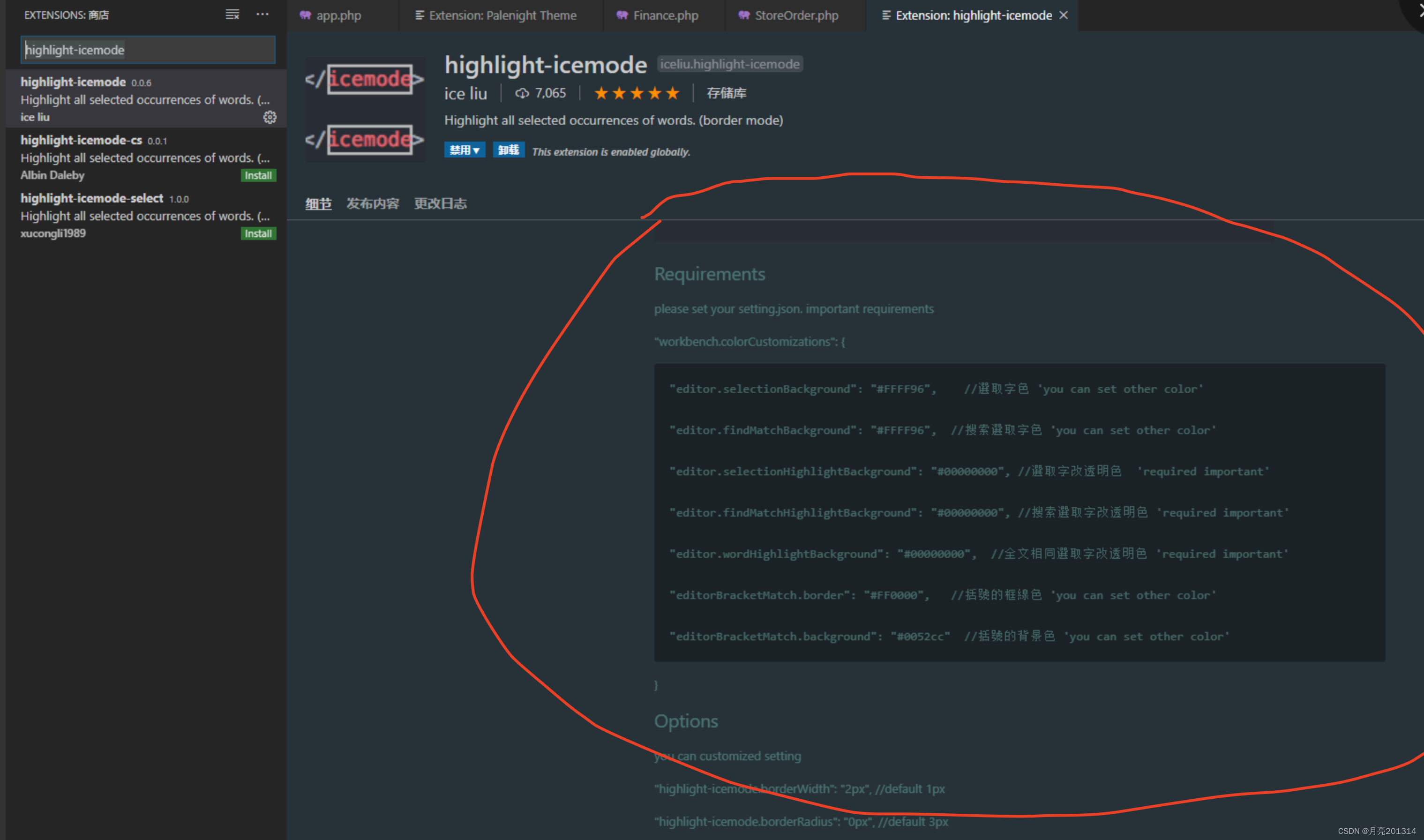Click the ice liu publisher name link

pos(465,93)
